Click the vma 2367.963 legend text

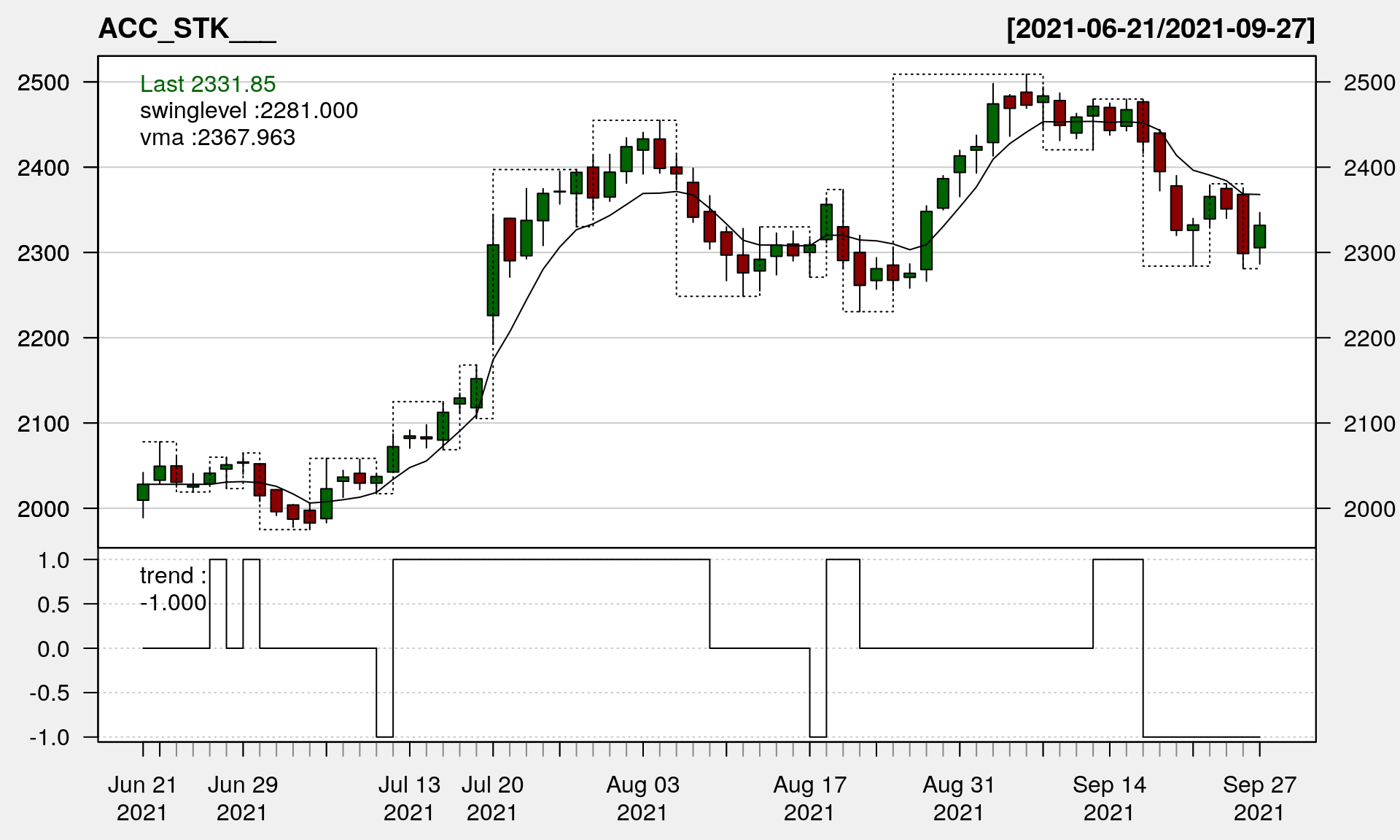click(x=217, y=137)
